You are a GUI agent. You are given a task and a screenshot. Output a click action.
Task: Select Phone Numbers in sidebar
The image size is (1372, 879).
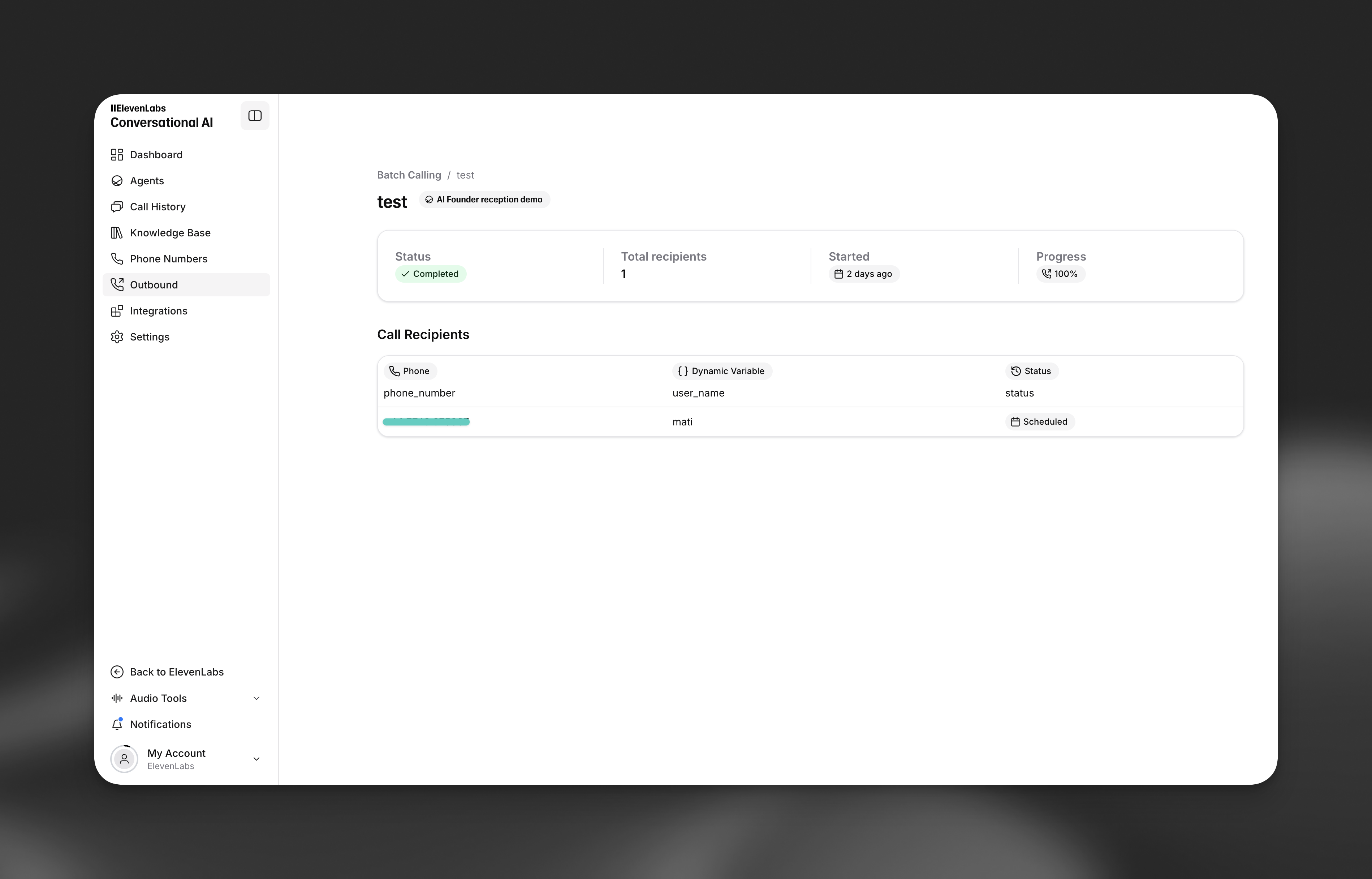click(x=168, y=258)
